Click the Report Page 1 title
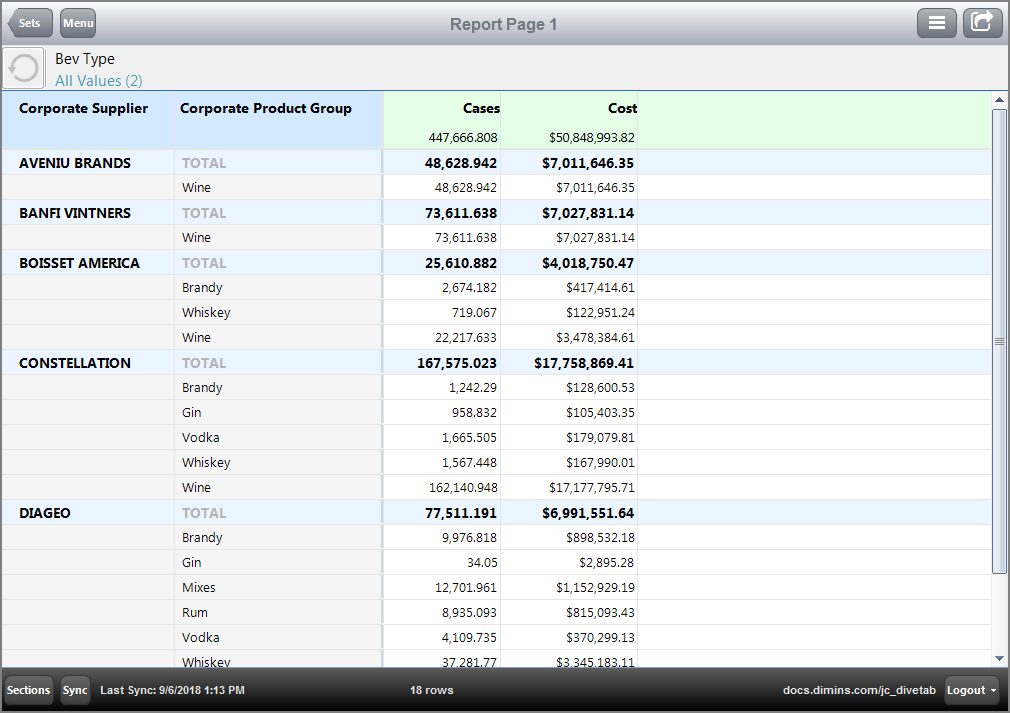 [504, 23]
